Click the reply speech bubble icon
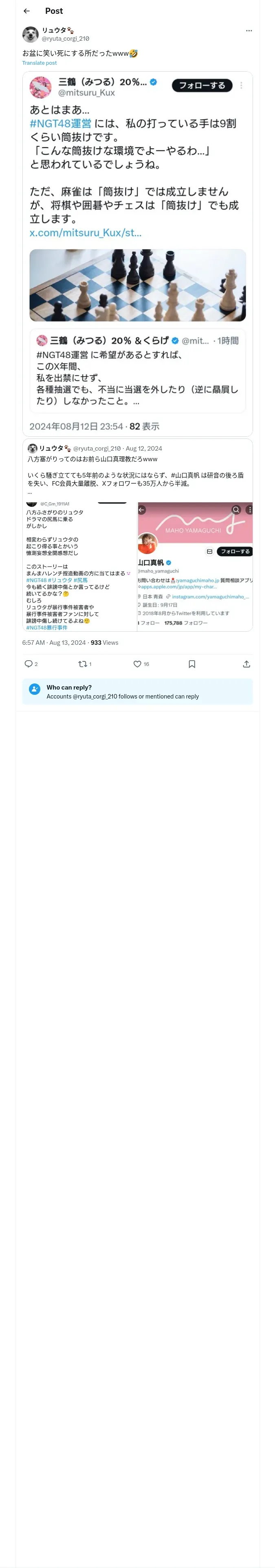This screenshot has width=275, height=1568. pyautogui.click(x=28, y=664)
